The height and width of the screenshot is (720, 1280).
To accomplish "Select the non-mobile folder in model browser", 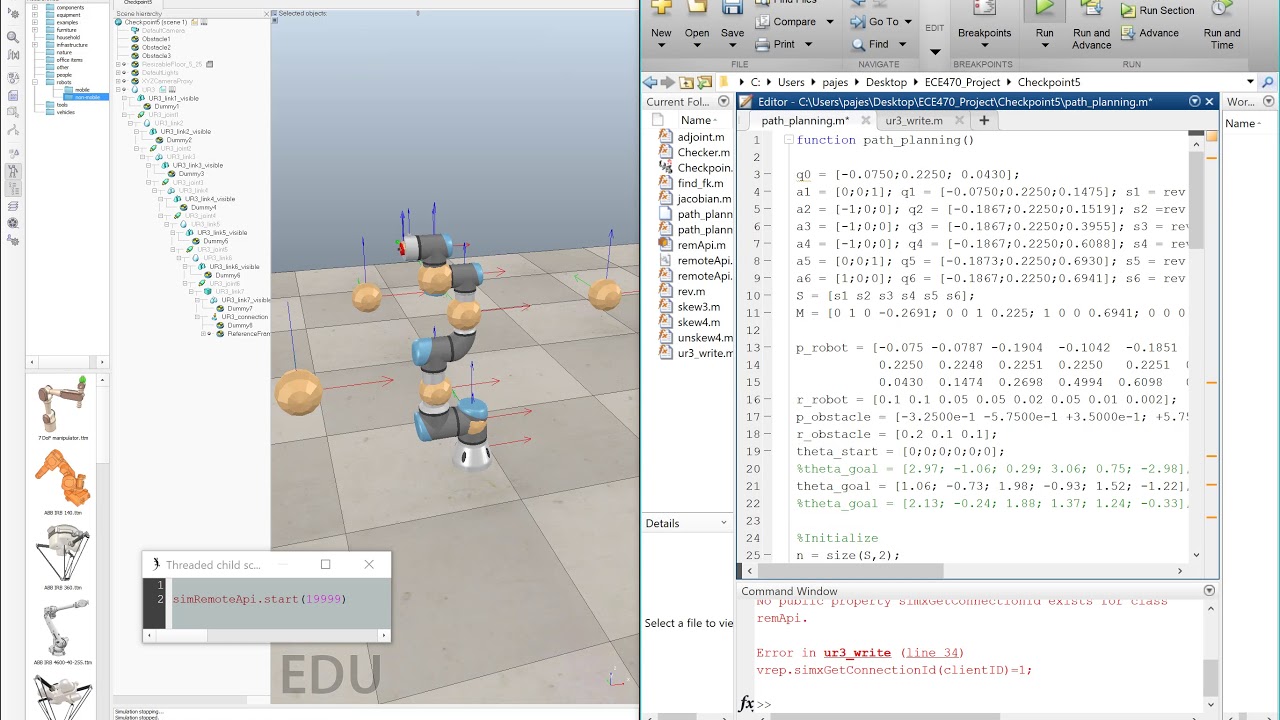I will pyautogui.click(x=87, y=97).
